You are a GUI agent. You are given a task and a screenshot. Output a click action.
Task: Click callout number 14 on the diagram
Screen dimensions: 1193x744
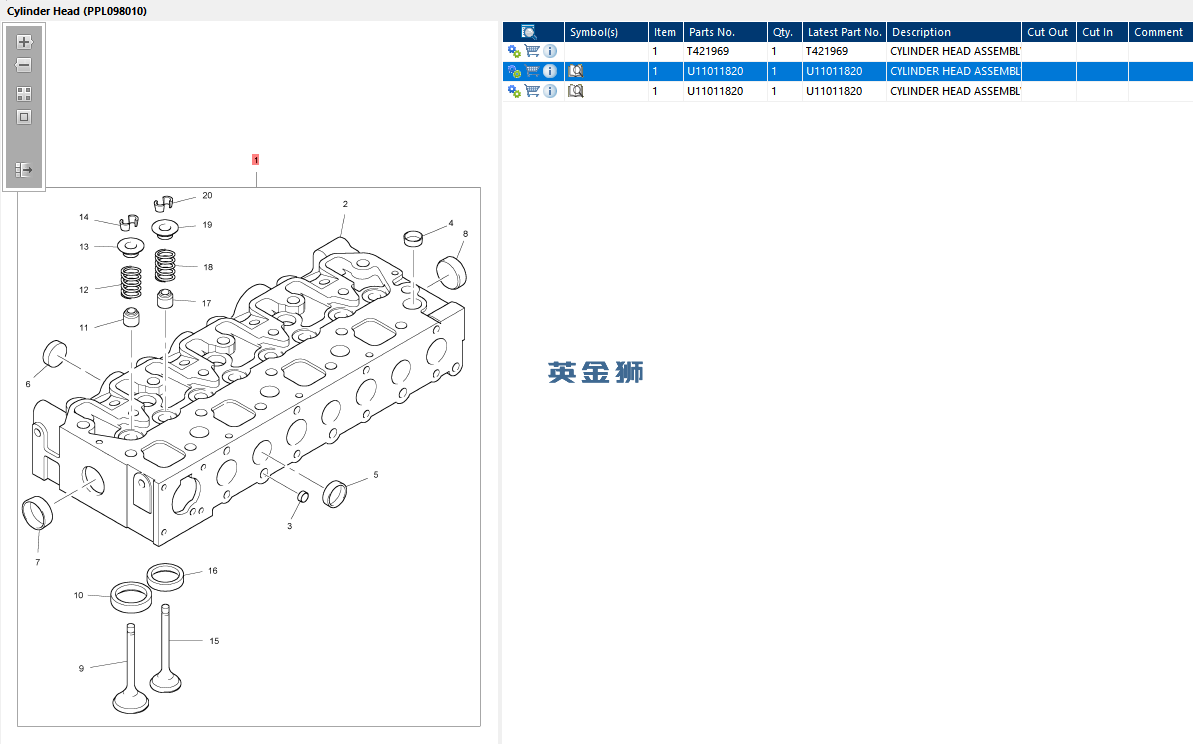coord(84,217)
